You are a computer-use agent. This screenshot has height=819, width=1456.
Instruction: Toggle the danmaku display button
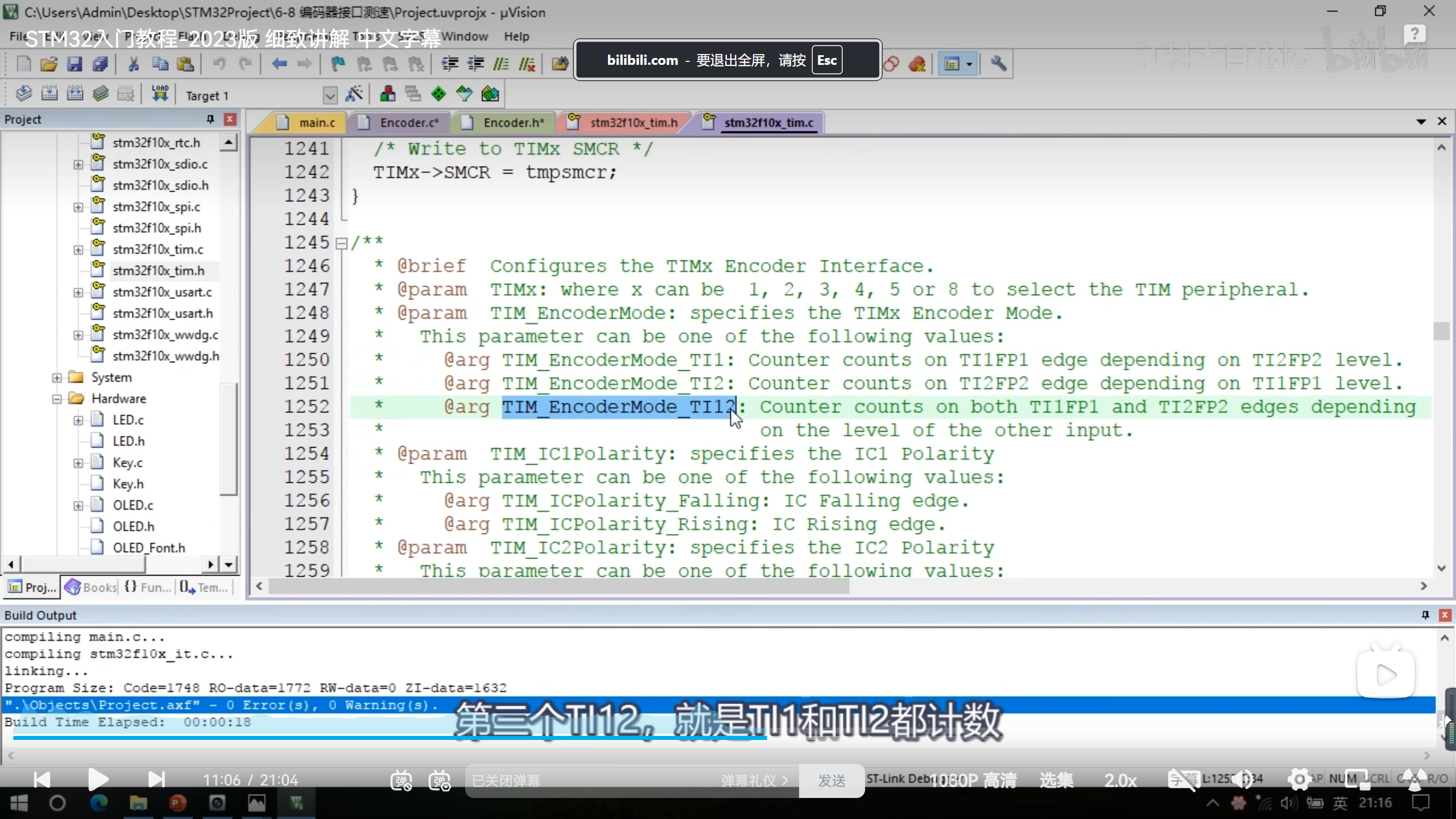401,780
